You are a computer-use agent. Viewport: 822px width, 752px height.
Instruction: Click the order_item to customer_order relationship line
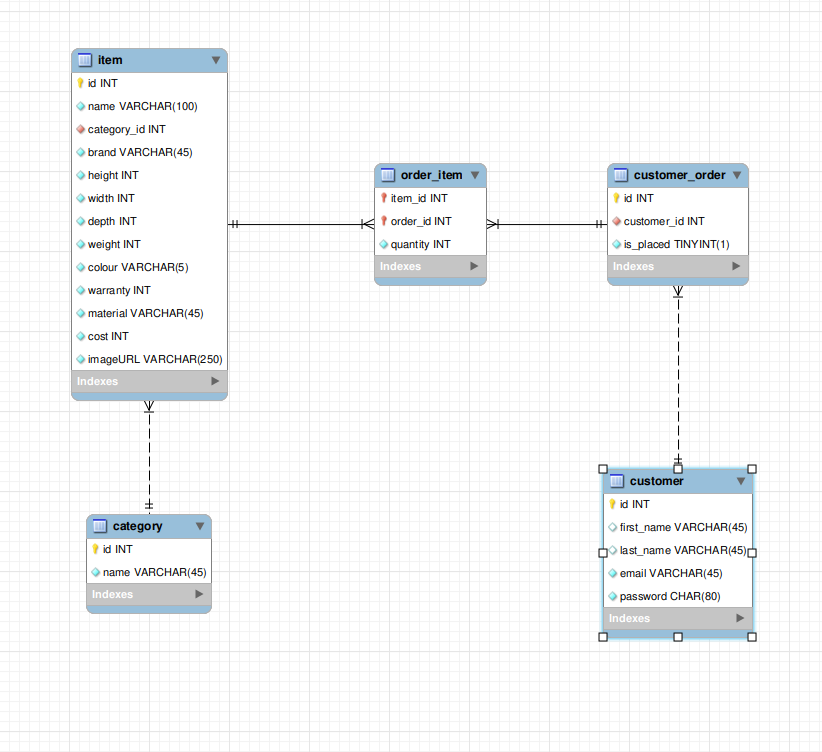[547, 224]
